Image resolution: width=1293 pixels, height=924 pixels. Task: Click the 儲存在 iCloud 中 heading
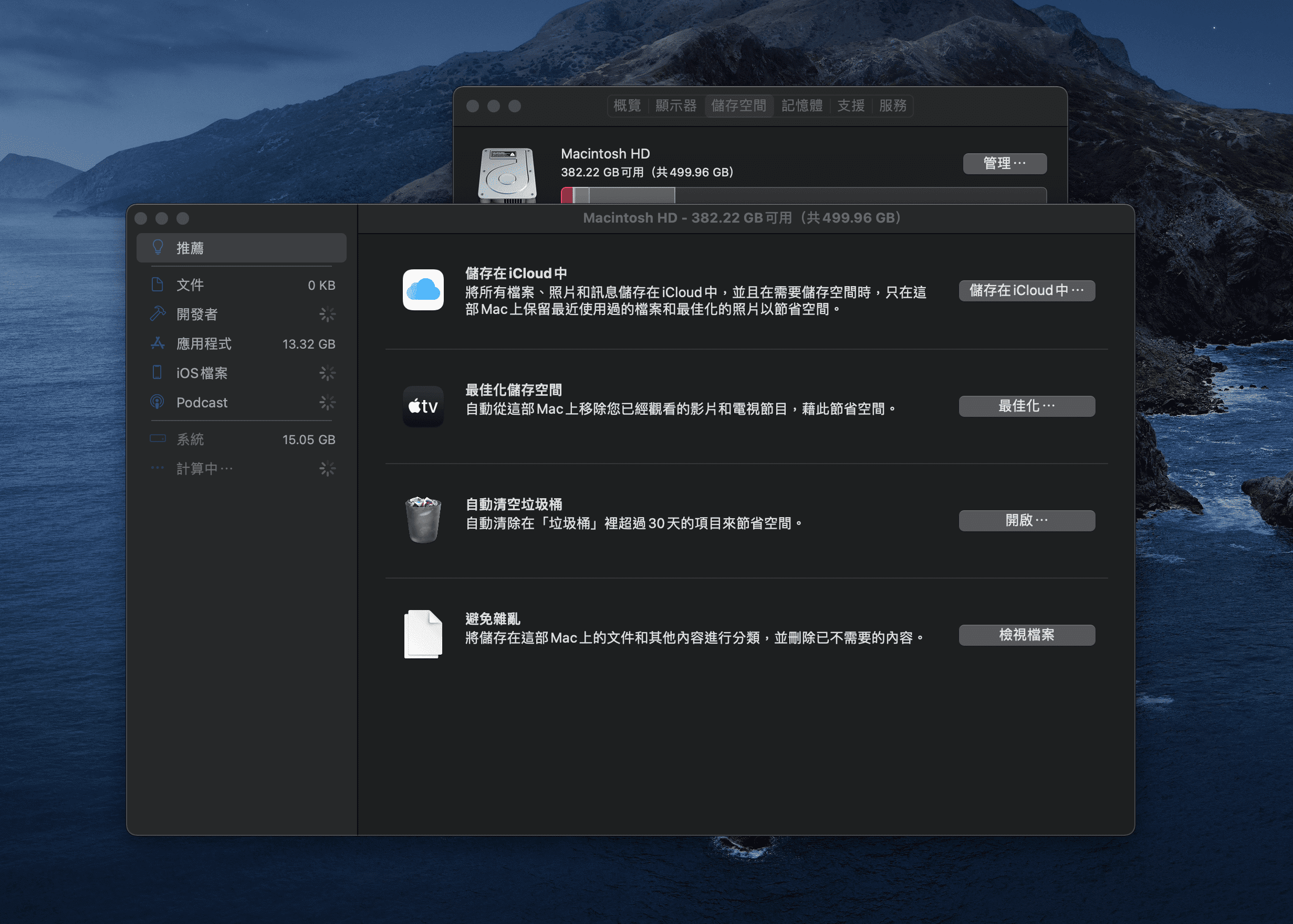tap(516, 273)
